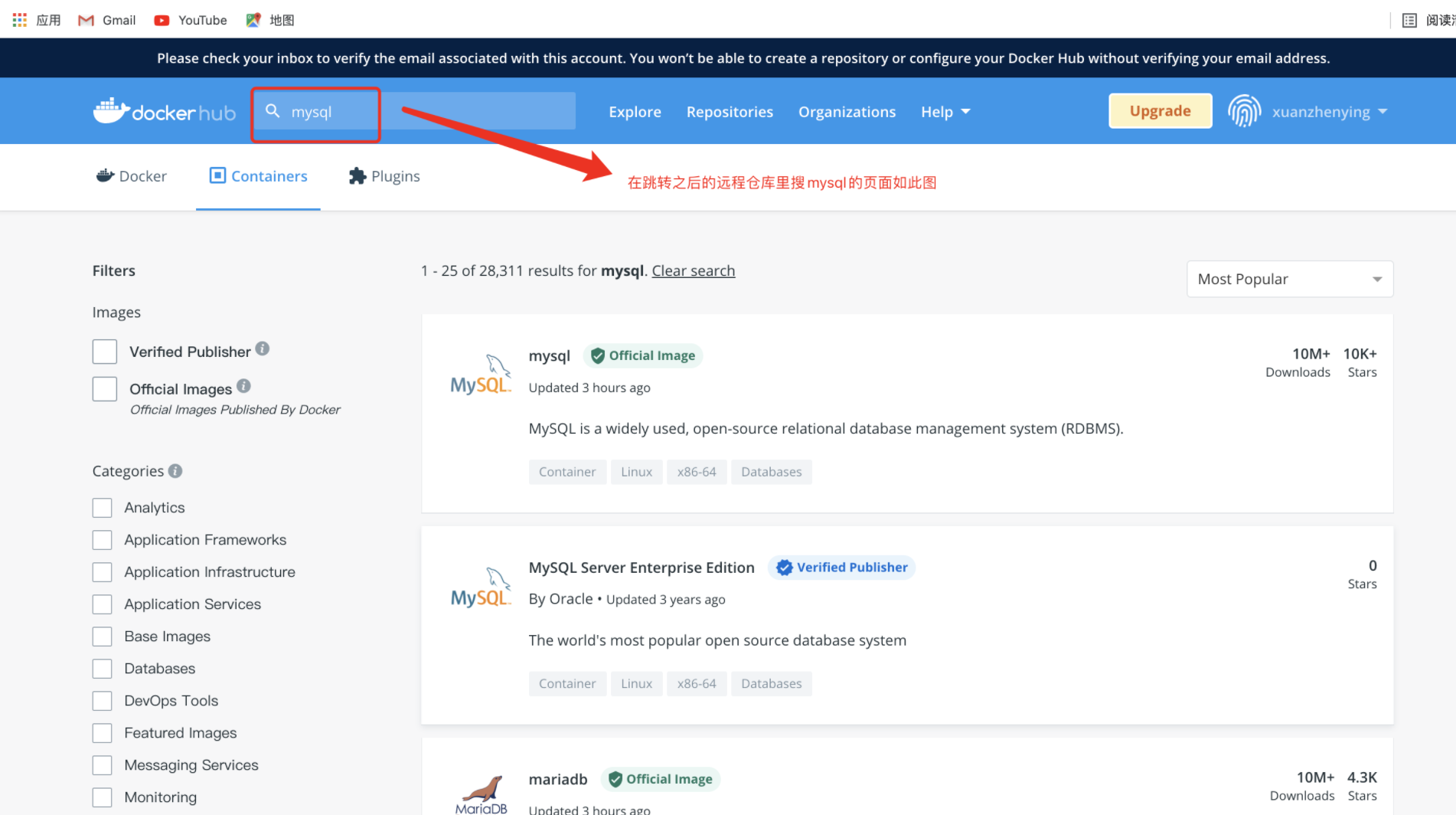Check the Application Services category

click(102, 604)
